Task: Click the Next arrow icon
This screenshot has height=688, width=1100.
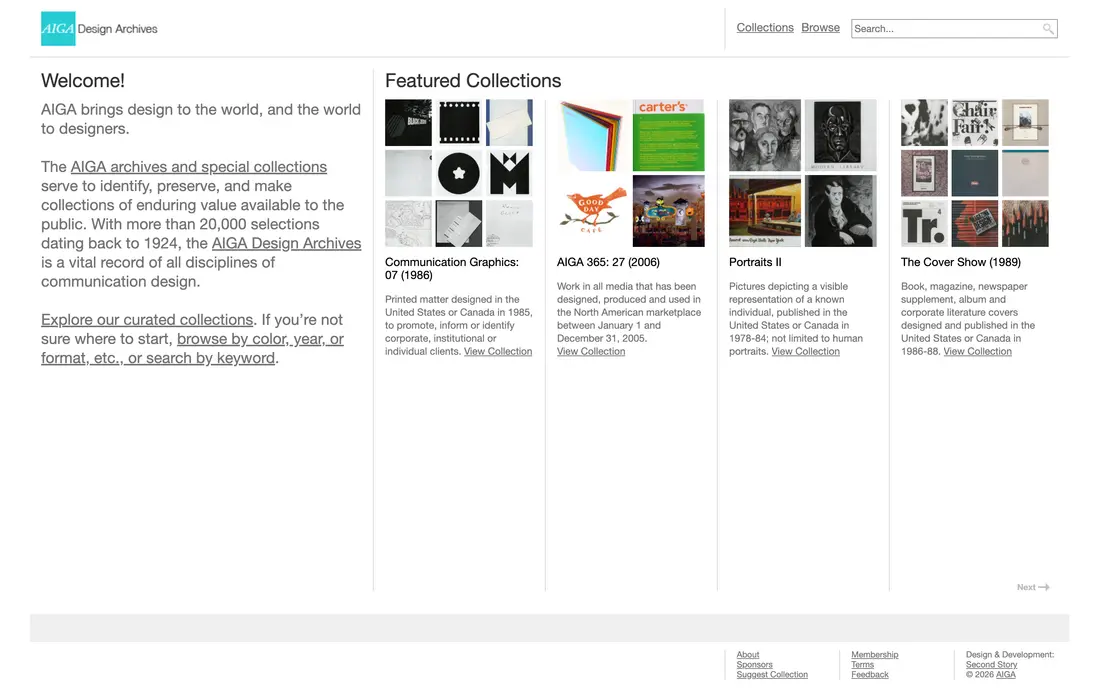Action: (x=1044, y=587)
